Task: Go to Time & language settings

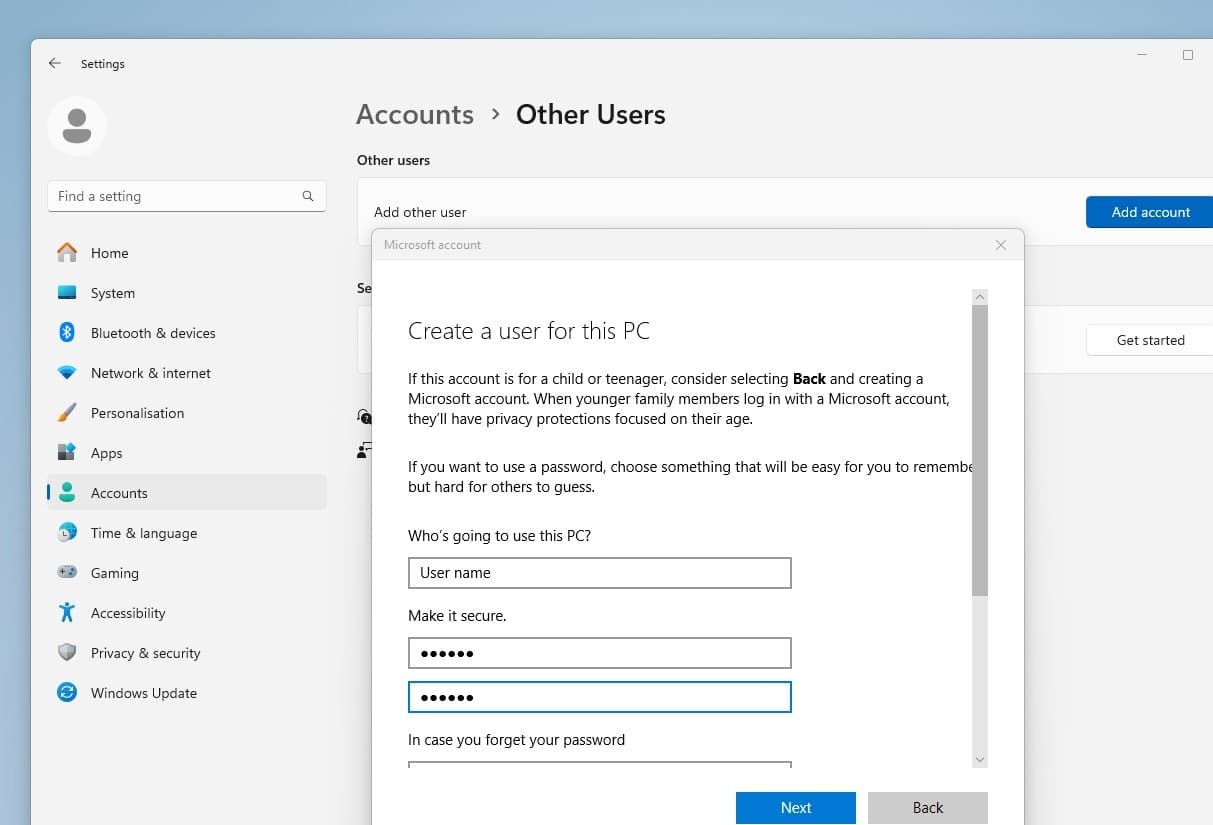Action: pyautogui.click(x=143, y=533)
